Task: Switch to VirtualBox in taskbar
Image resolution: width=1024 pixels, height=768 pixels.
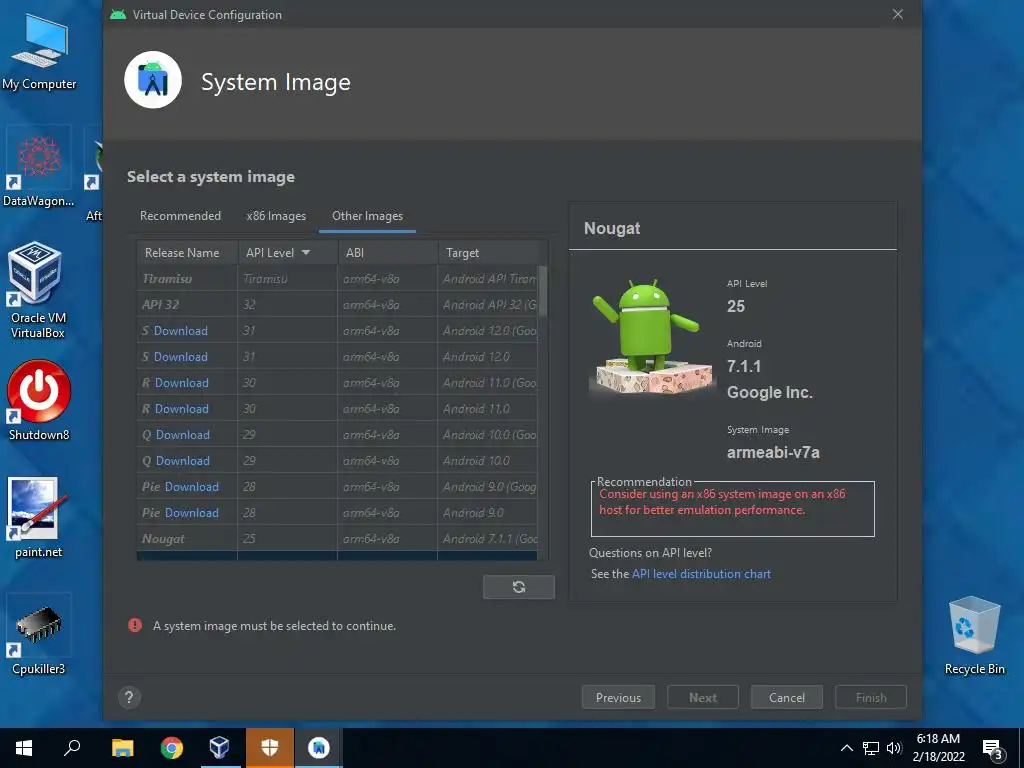Action: pos(220,748)
